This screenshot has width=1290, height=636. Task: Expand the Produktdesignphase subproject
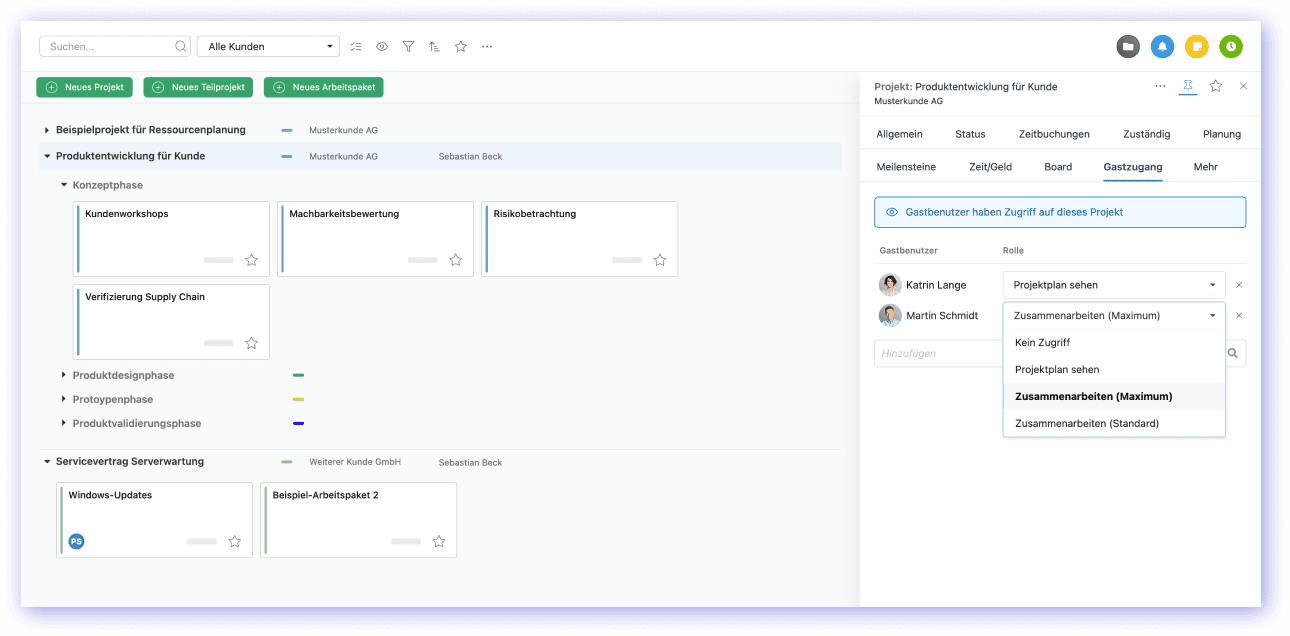click(64, 376)
